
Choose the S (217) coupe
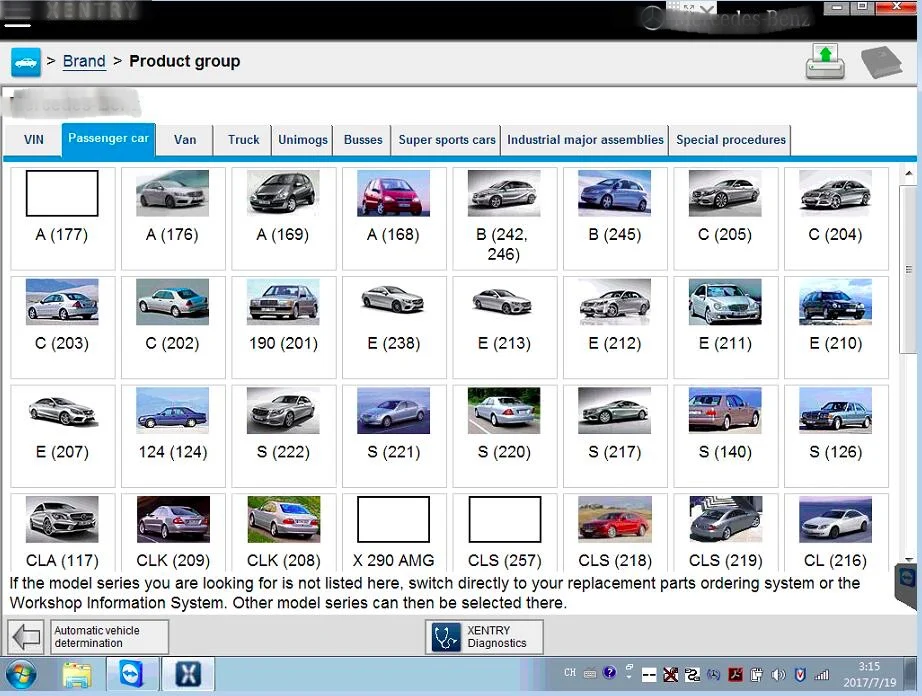(615, 436)
